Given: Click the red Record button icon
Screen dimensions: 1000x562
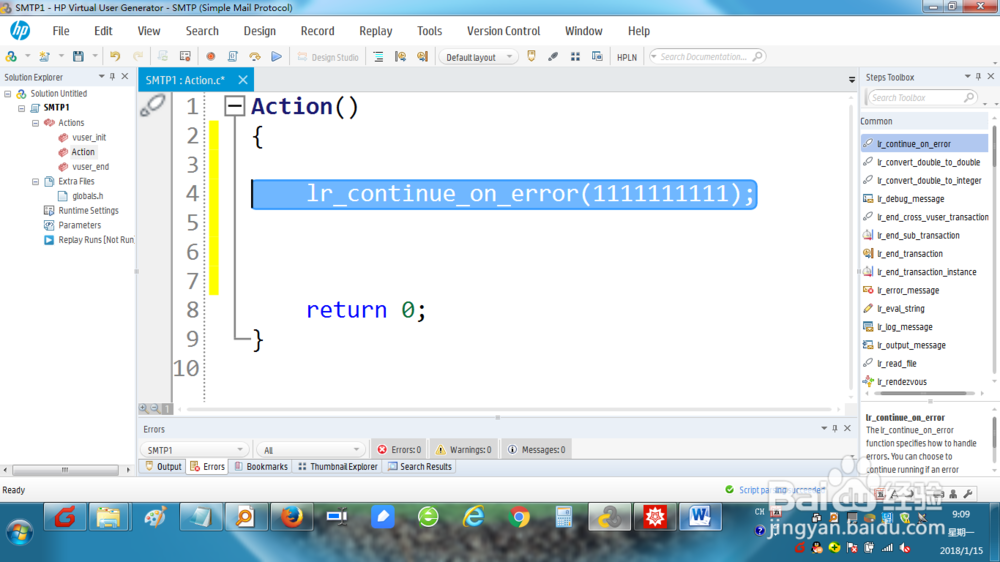Looking at the screenshot, I should [x=210, y=56].
